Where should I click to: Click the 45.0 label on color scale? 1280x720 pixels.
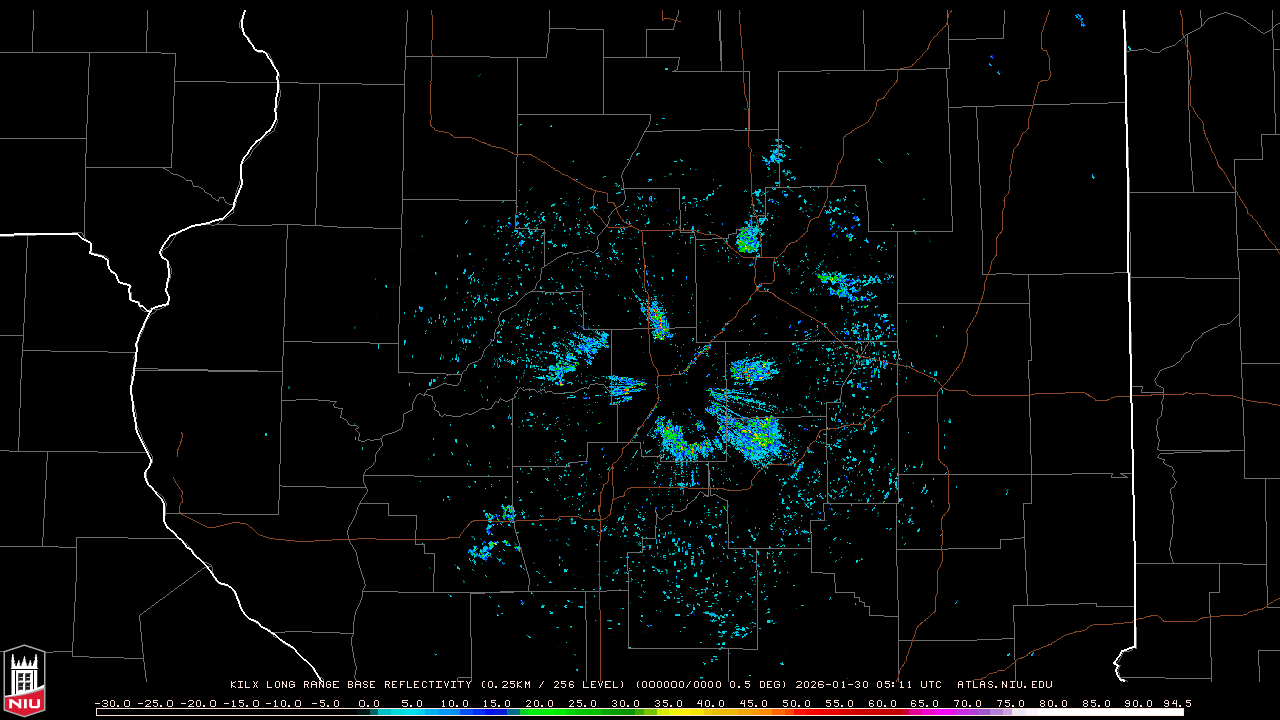pos(753,703)
